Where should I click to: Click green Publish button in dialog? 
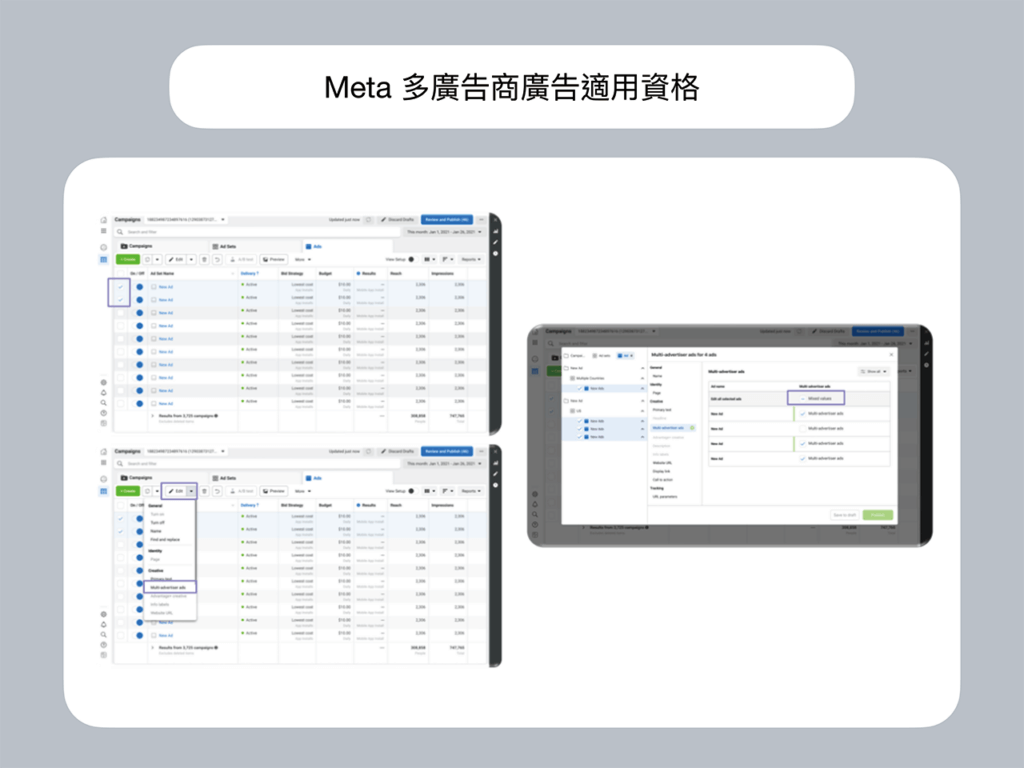[x=878, y=515]
